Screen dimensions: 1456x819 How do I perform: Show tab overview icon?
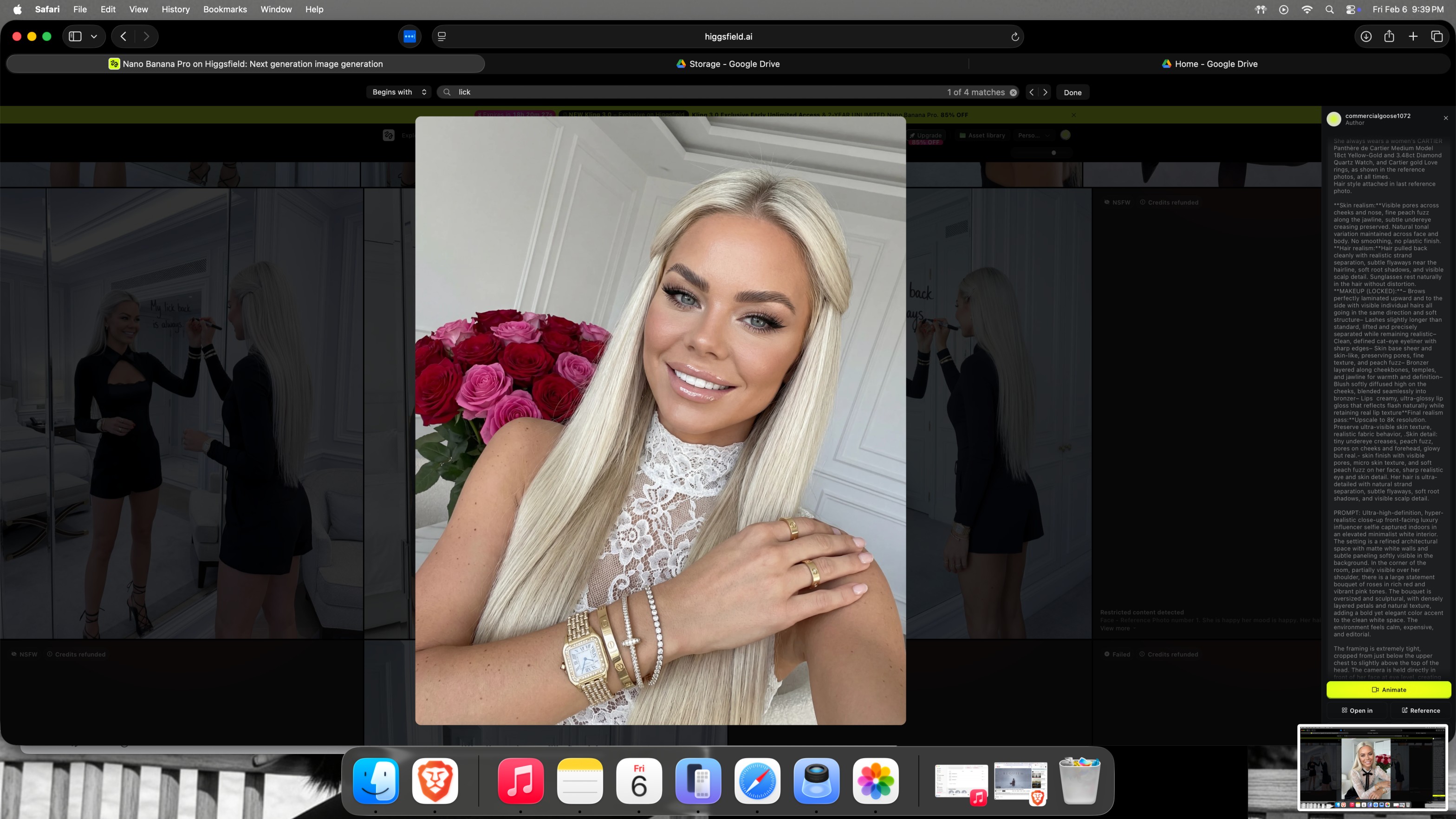[x=1437, y=37]
